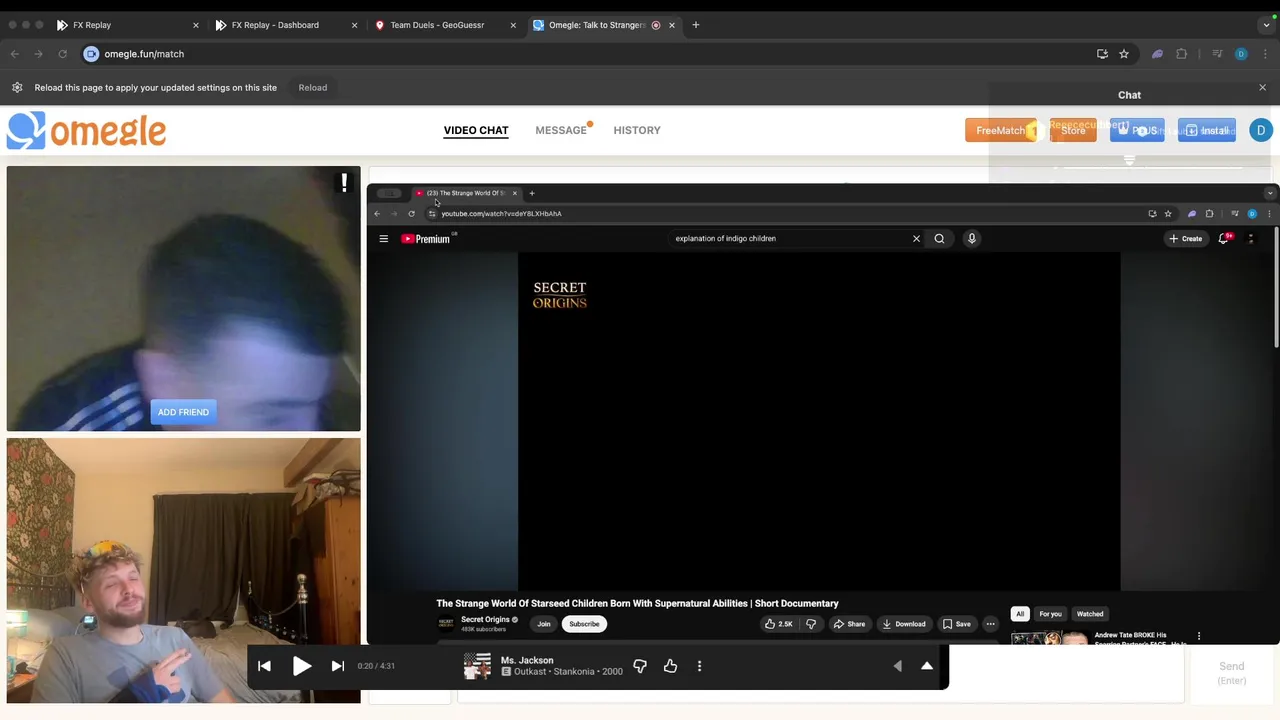
Task: Click the YouTube search magnifier button
Action: [939, 238]
